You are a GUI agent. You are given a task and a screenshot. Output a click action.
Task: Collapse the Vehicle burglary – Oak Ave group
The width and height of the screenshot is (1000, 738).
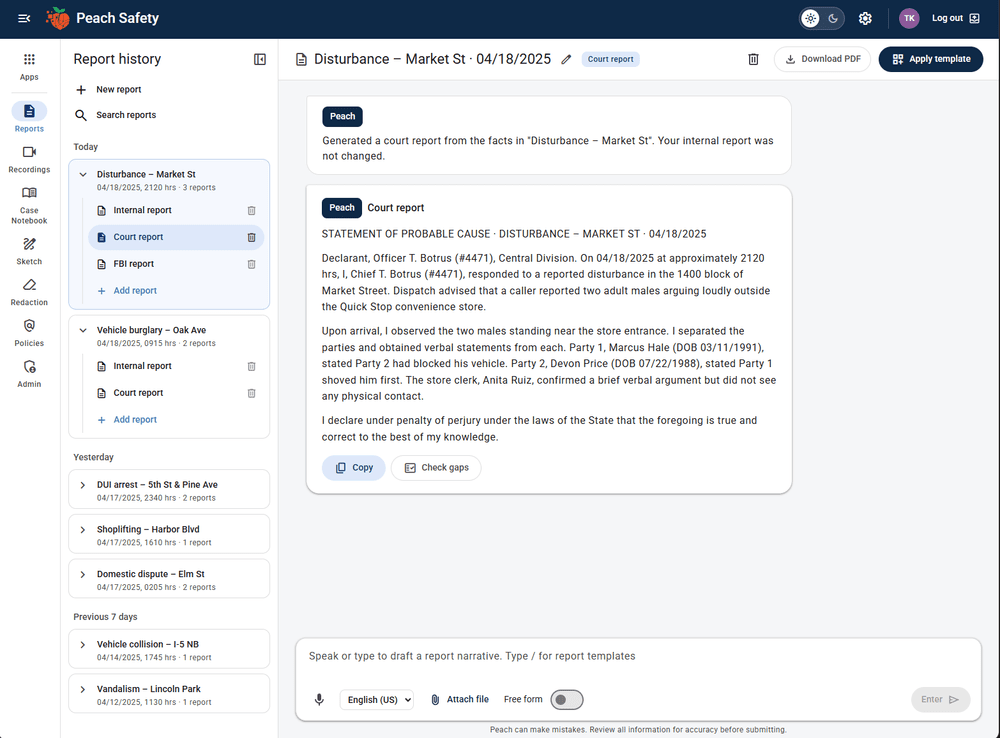(x=83, y=330)
